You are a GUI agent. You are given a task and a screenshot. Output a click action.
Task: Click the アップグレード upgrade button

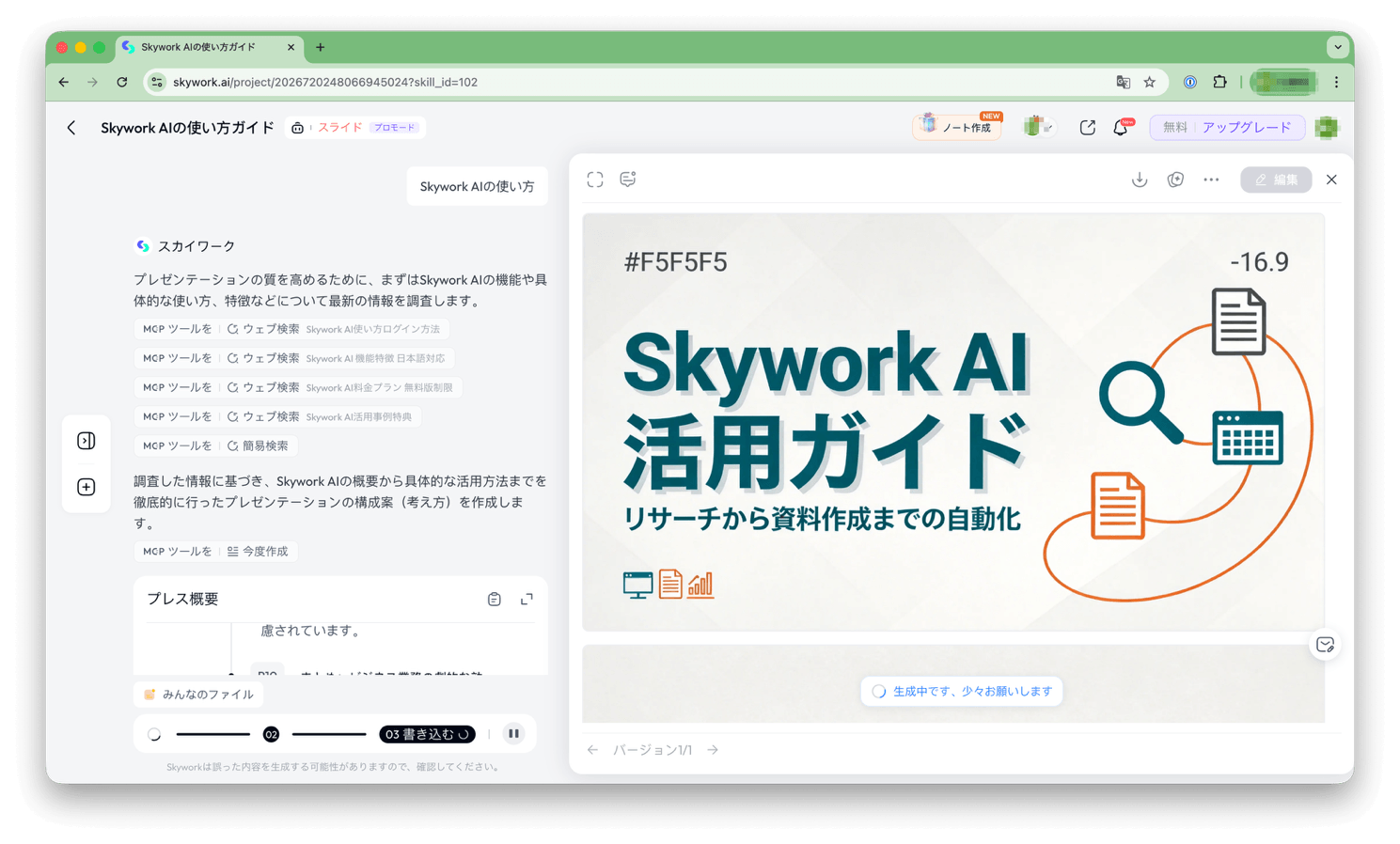(1246, 128)
